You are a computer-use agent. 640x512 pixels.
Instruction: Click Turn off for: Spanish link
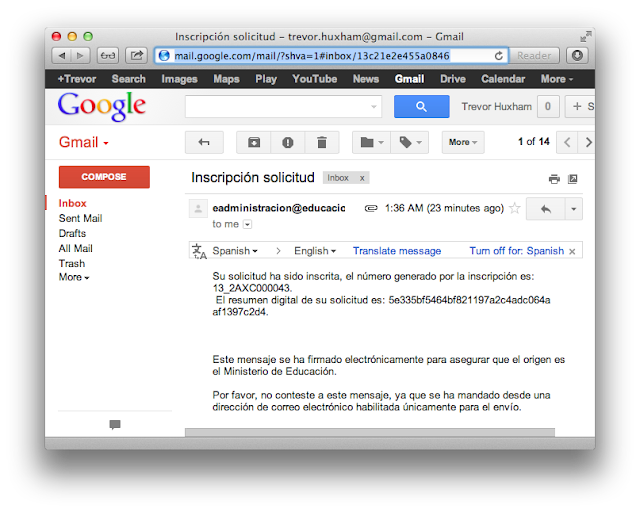[x=517, y=251]
